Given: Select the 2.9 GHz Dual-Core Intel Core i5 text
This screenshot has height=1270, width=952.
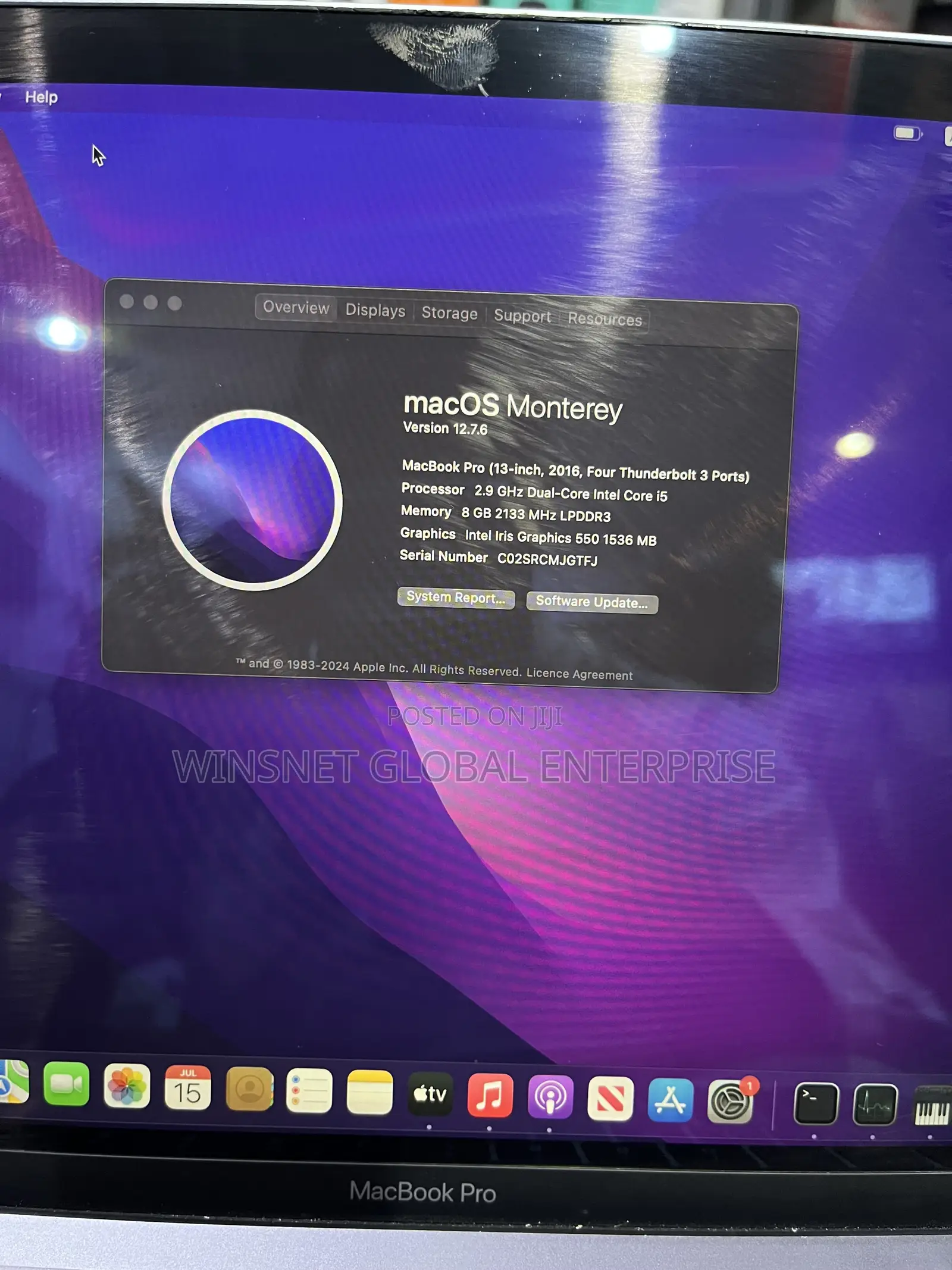Looking at the screenshot, I should click(571, 494).
